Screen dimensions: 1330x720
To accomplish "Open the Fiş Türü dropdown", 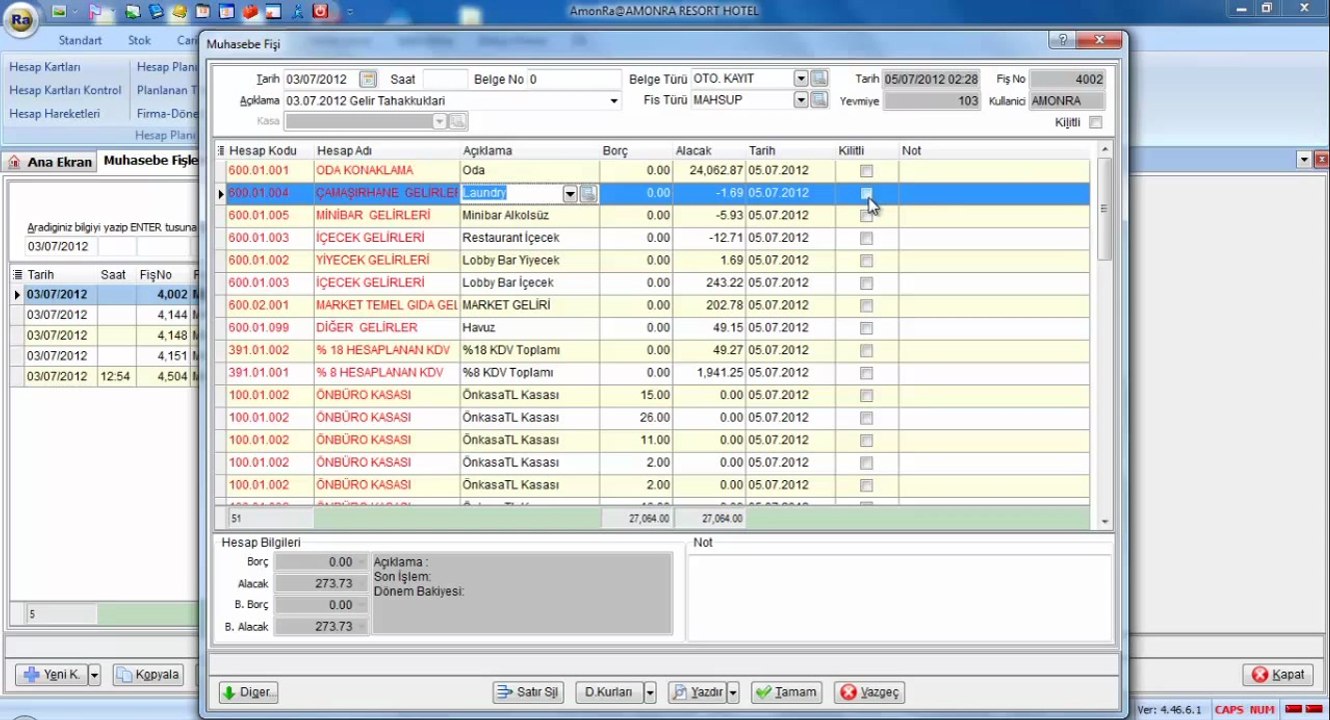I will [x=801, y=100].
